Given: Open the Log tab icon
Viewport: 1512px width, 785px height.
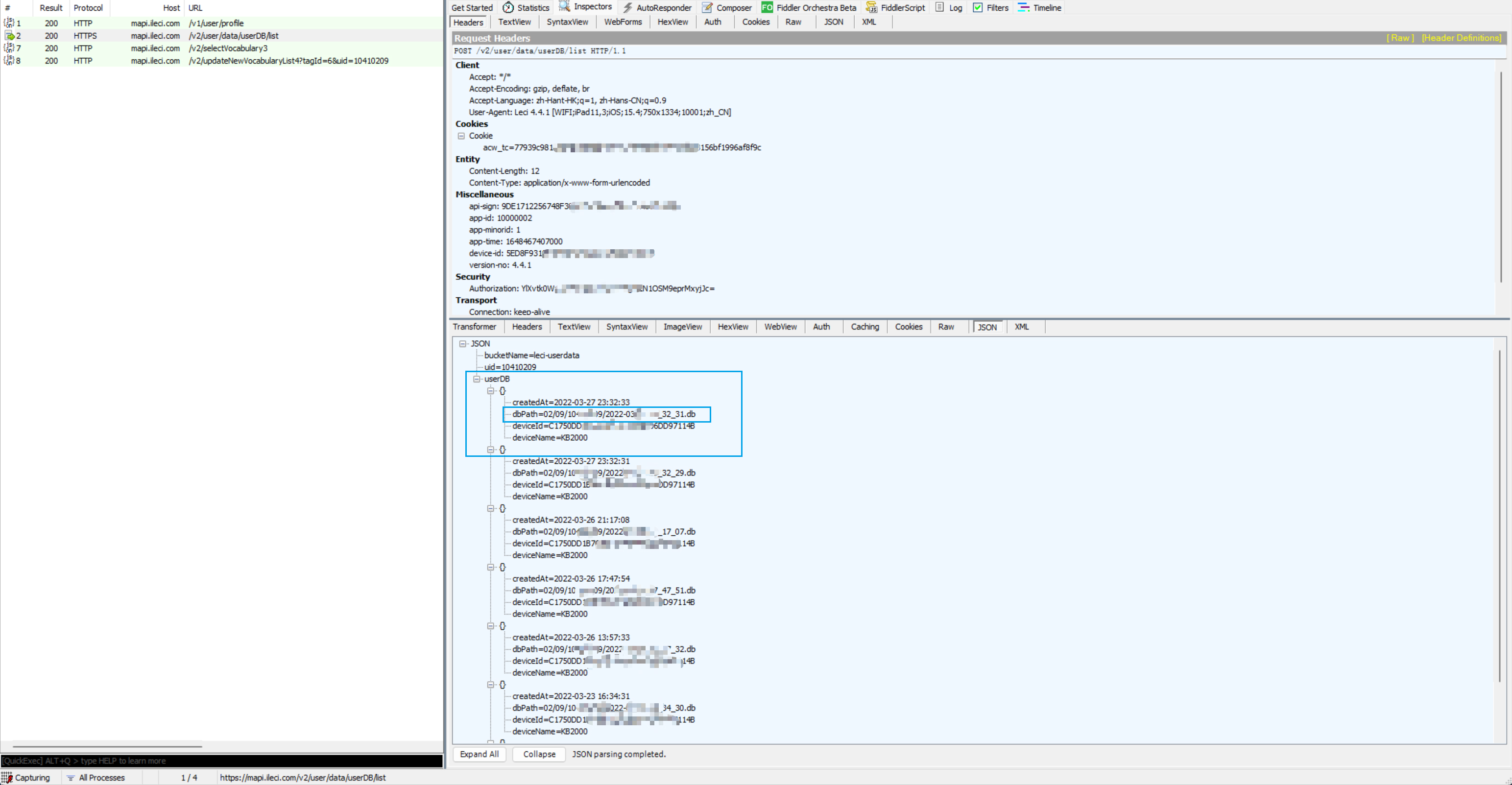Looking at the screenshot, I should click(x=940, y=8).
